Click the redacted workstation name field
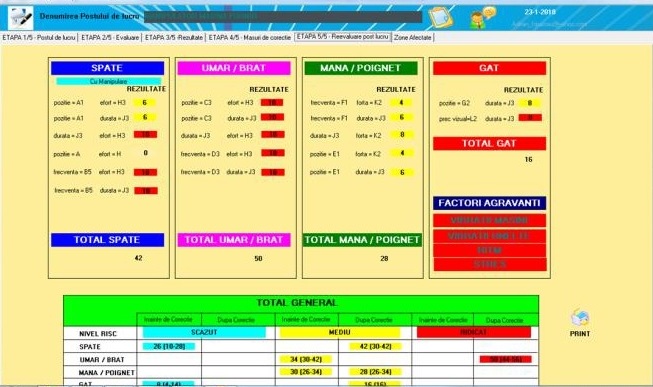This screenshot has width=653, height=387. [283, 17]
